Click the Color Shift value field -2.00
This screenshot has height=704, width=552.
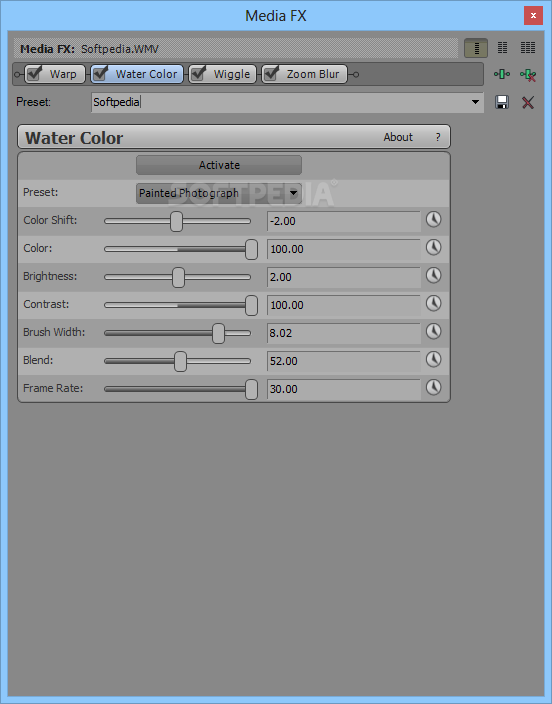[x=344, y=221]
